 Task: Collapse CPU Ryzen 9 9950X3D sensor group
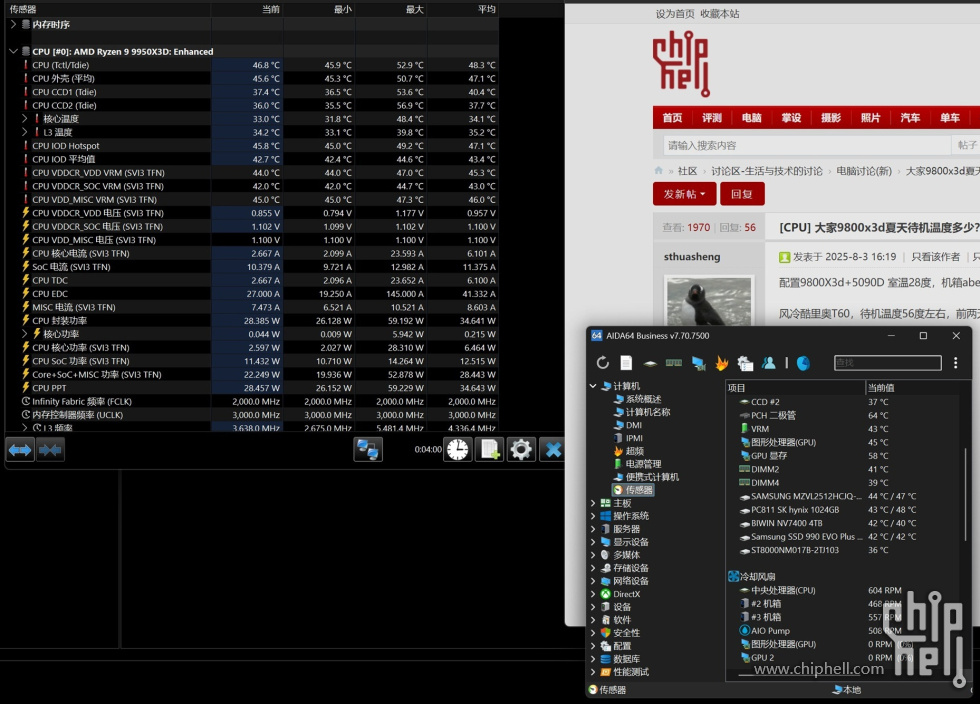[x=12, y=51]
